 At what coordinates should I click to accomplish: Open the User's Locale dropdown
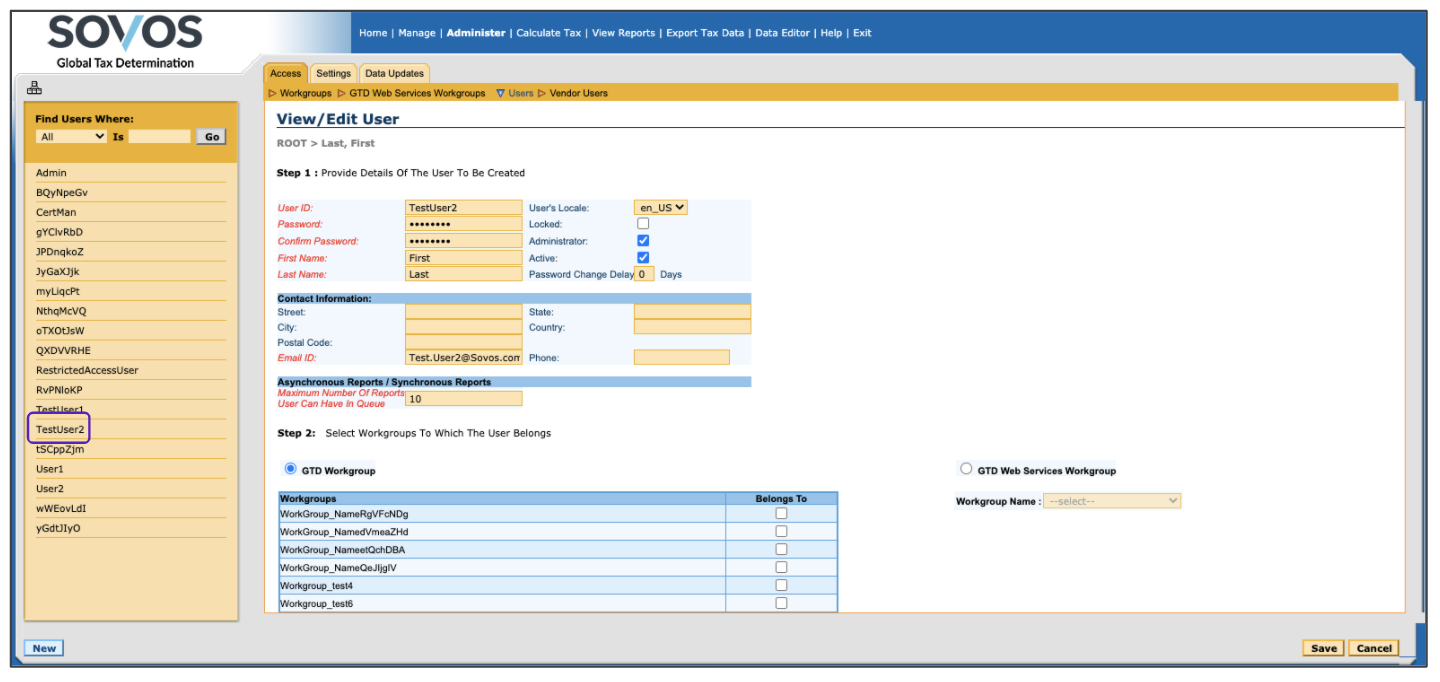[661, 208]
